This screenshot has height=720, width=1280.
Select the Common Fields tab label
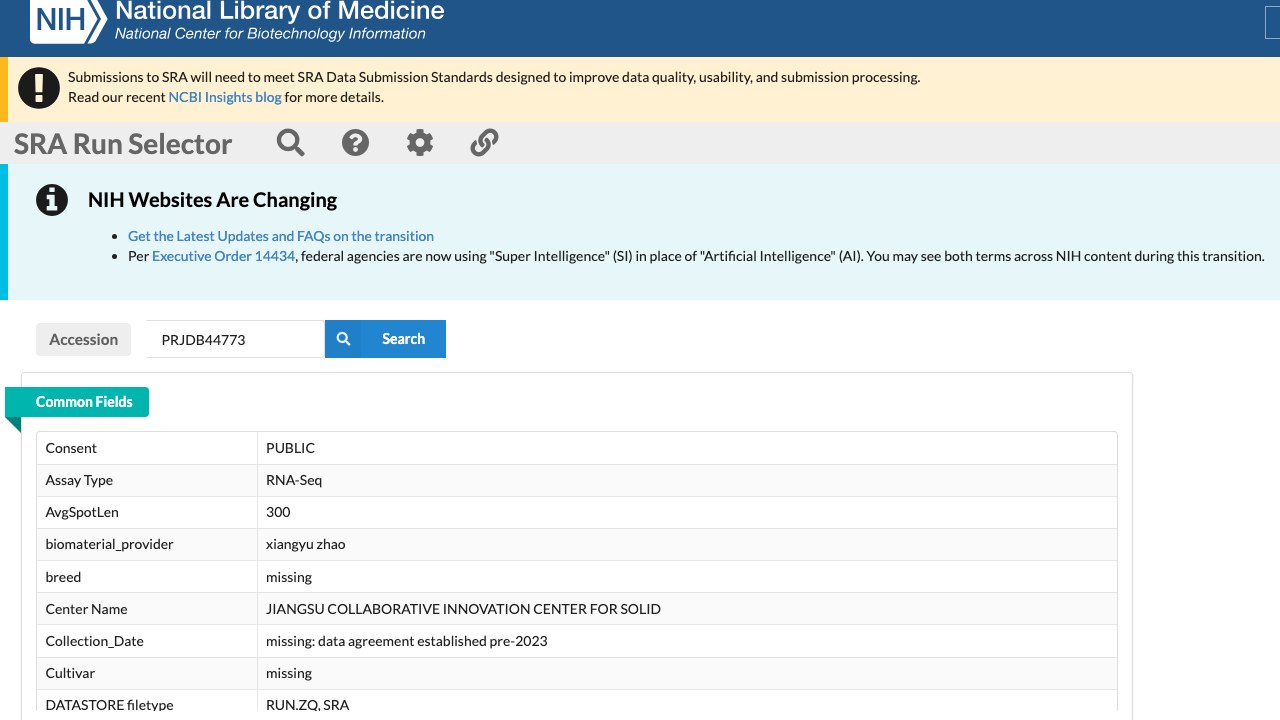pos(84,402)
